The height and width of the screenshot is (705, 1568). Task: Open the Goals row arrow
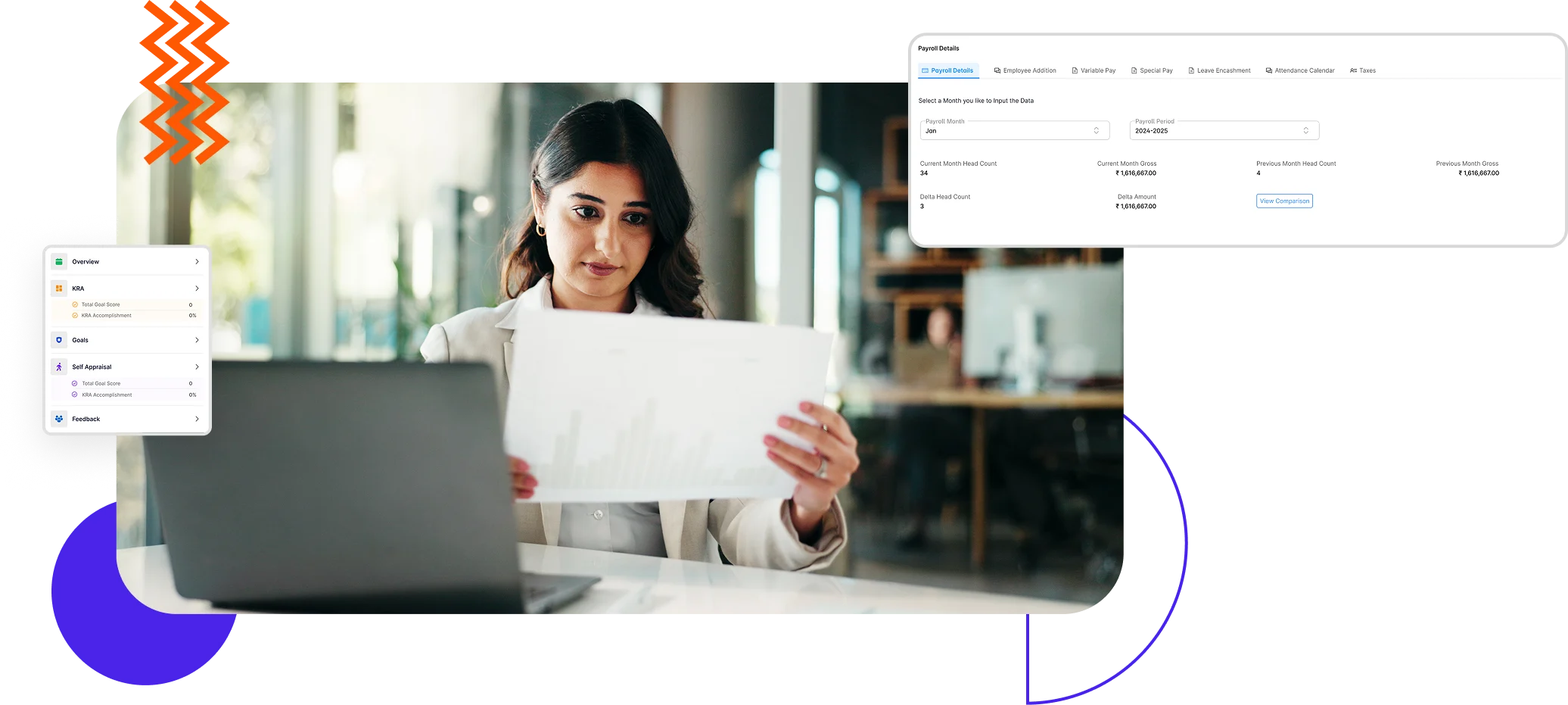pyautogui.click(x=197, y=340)
